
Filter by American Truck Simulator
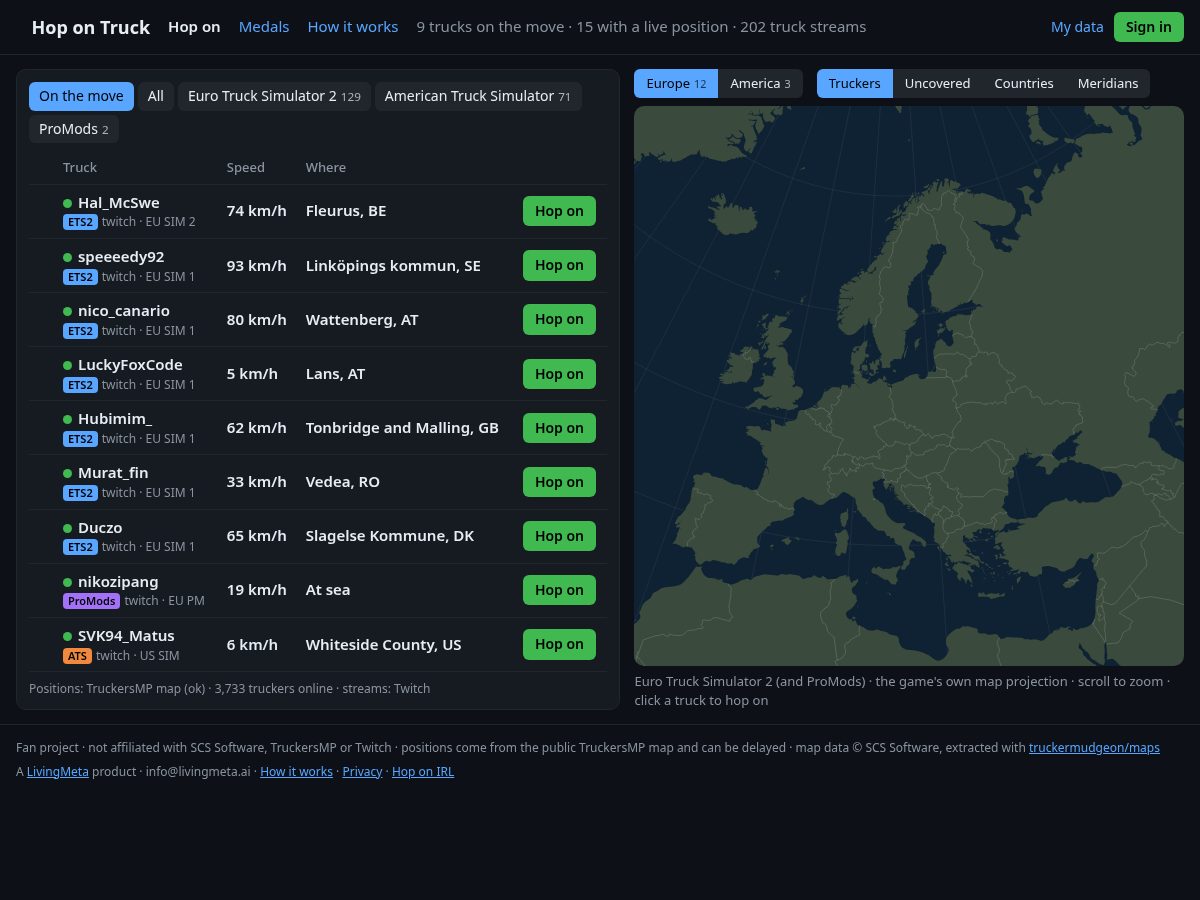tap(478, 96)
